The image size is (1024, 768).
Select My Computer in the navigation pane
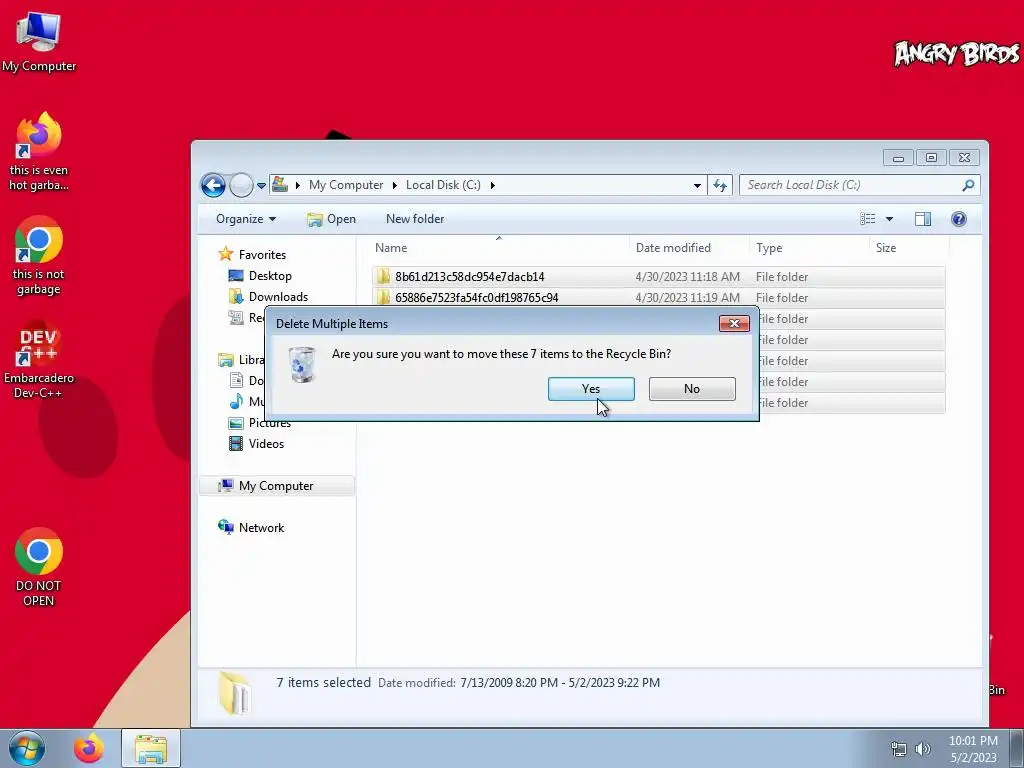pos(276,486)
